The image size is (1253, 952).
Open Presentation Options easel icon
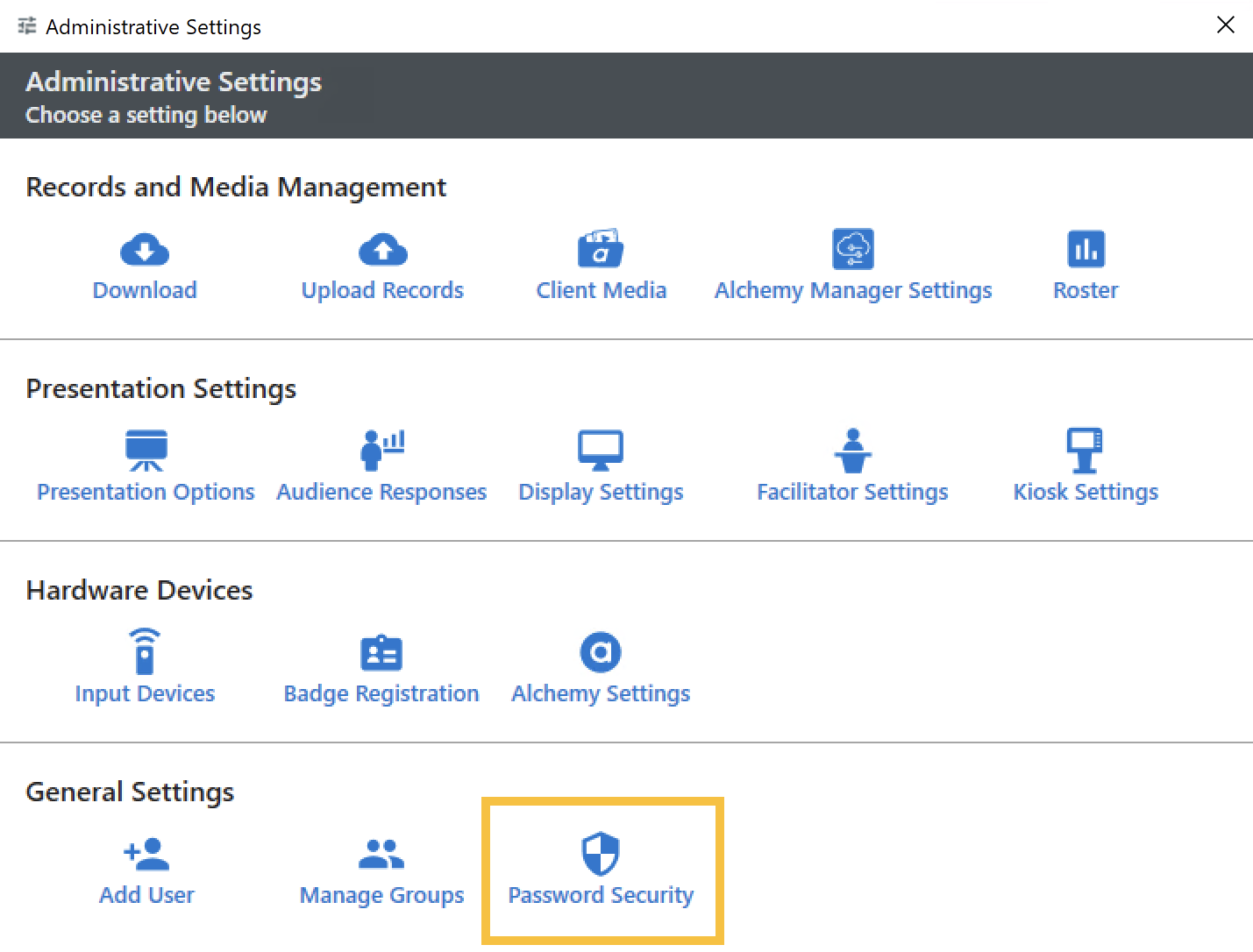146,451
